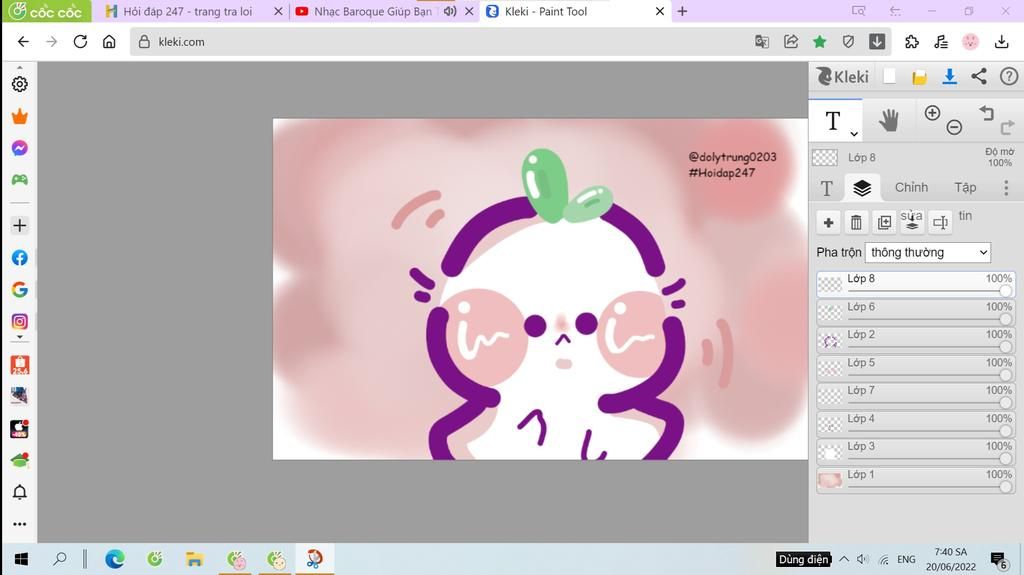Open image file via folder icon

tap(920, 77)
